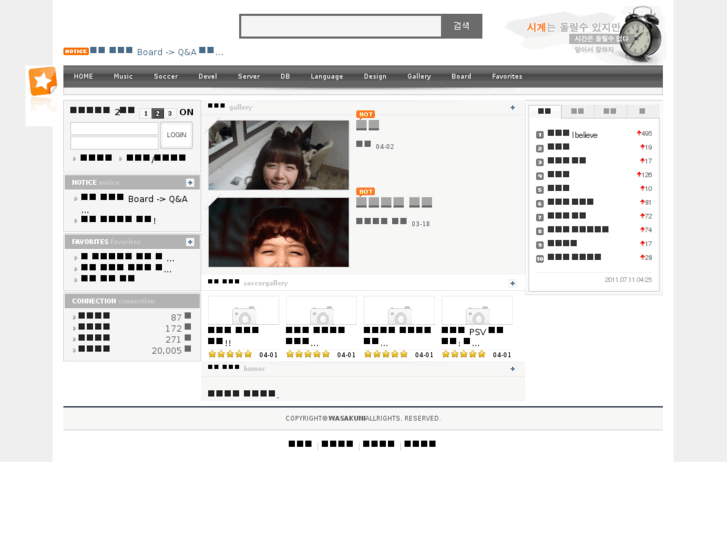Image resolution: width=727 pixels, height=545 pixels.
Task: Focus the password input field
Action: pyautogui.click(x=115, y=142)
